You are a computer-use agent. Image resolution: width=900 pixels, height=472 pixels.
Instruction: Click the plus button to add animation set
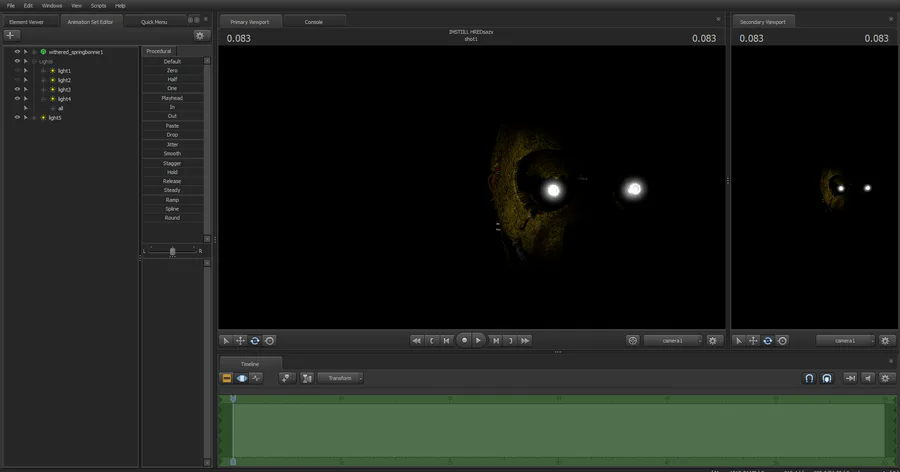pyautogui.click(x=11, y=36)
